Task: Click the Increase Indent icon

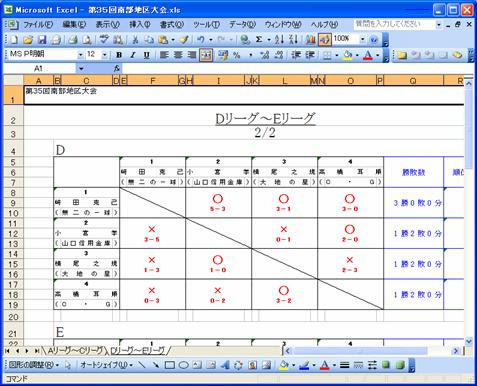Action: [x=310, y=55]
